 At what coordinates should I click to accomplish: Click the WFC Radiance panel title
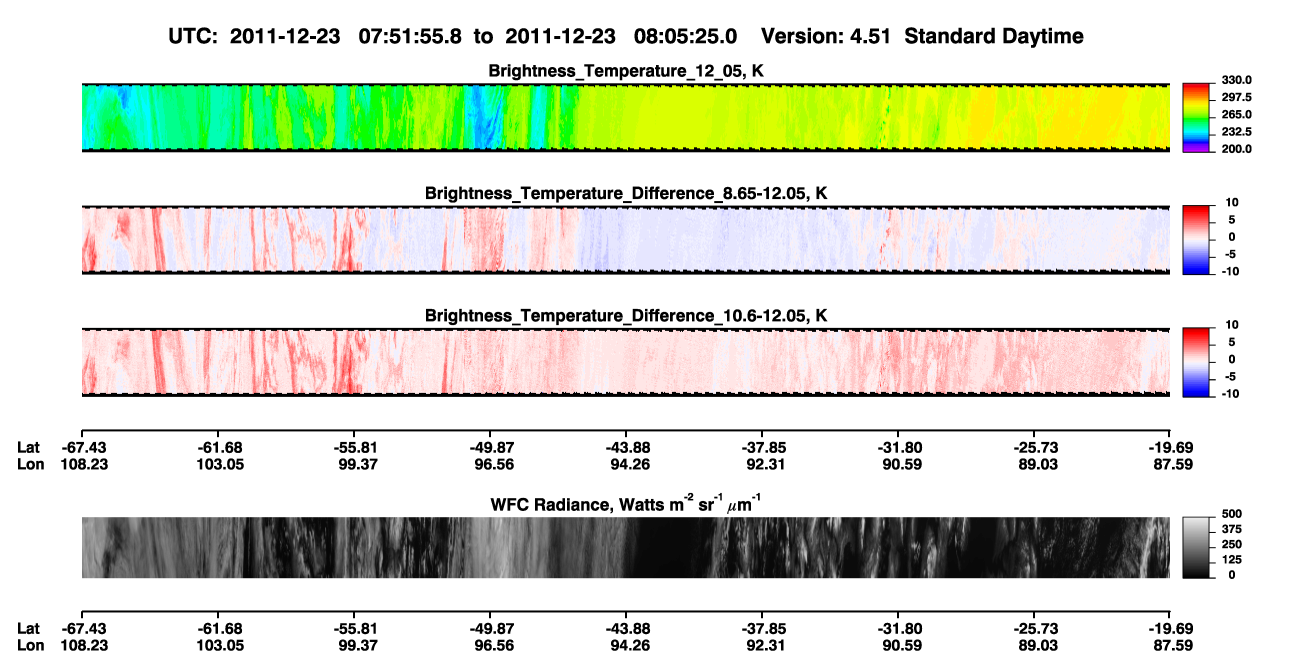pos(626,503)
